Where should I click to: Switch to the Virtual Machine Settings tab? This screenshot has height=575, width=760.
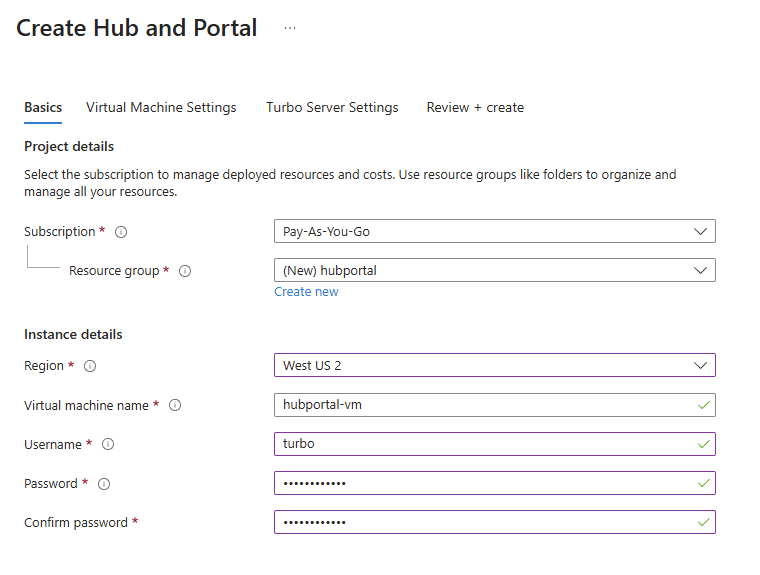161,108
